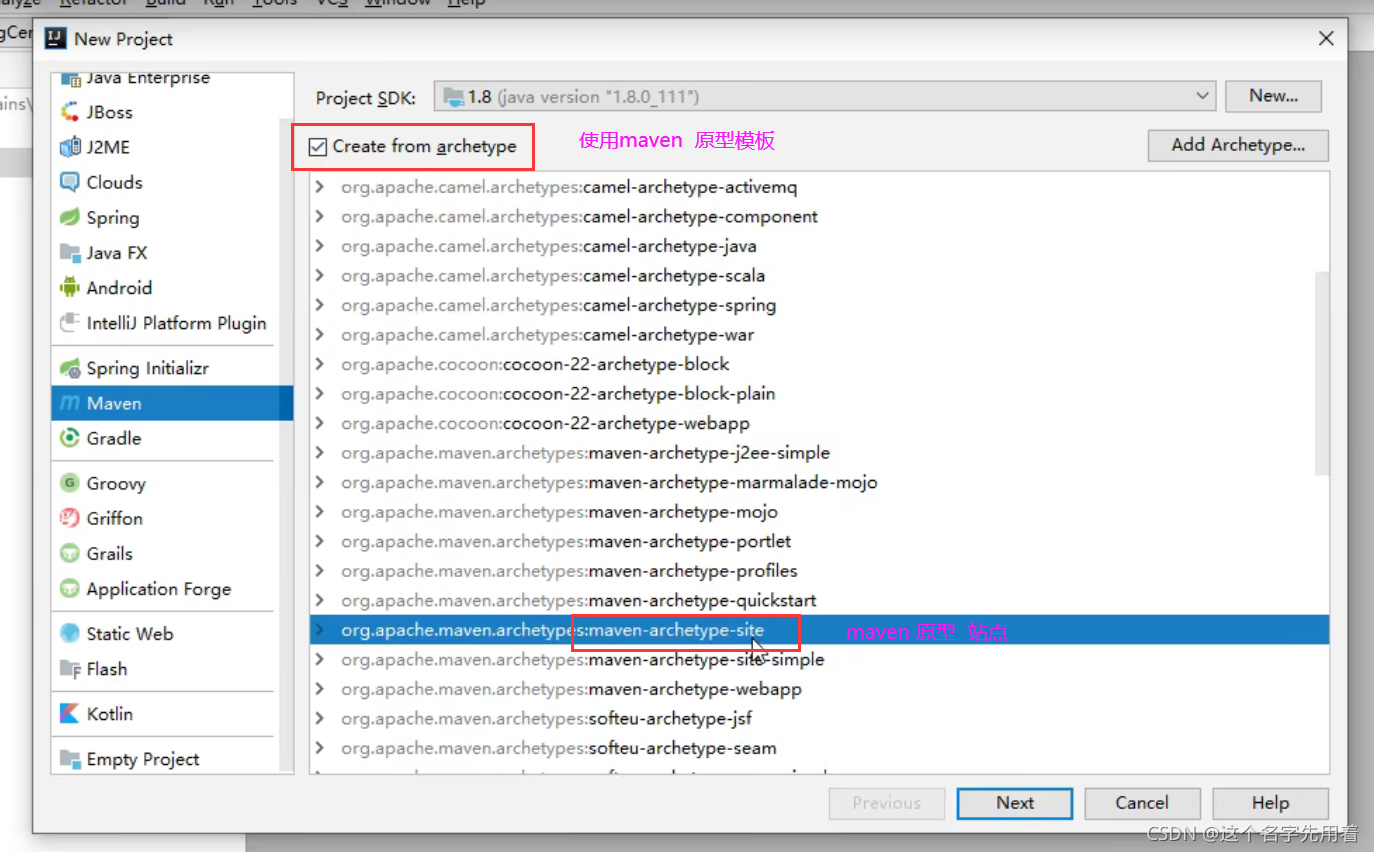
Task: Select maven-archetype-profiles row
Action: pos(819,571)
